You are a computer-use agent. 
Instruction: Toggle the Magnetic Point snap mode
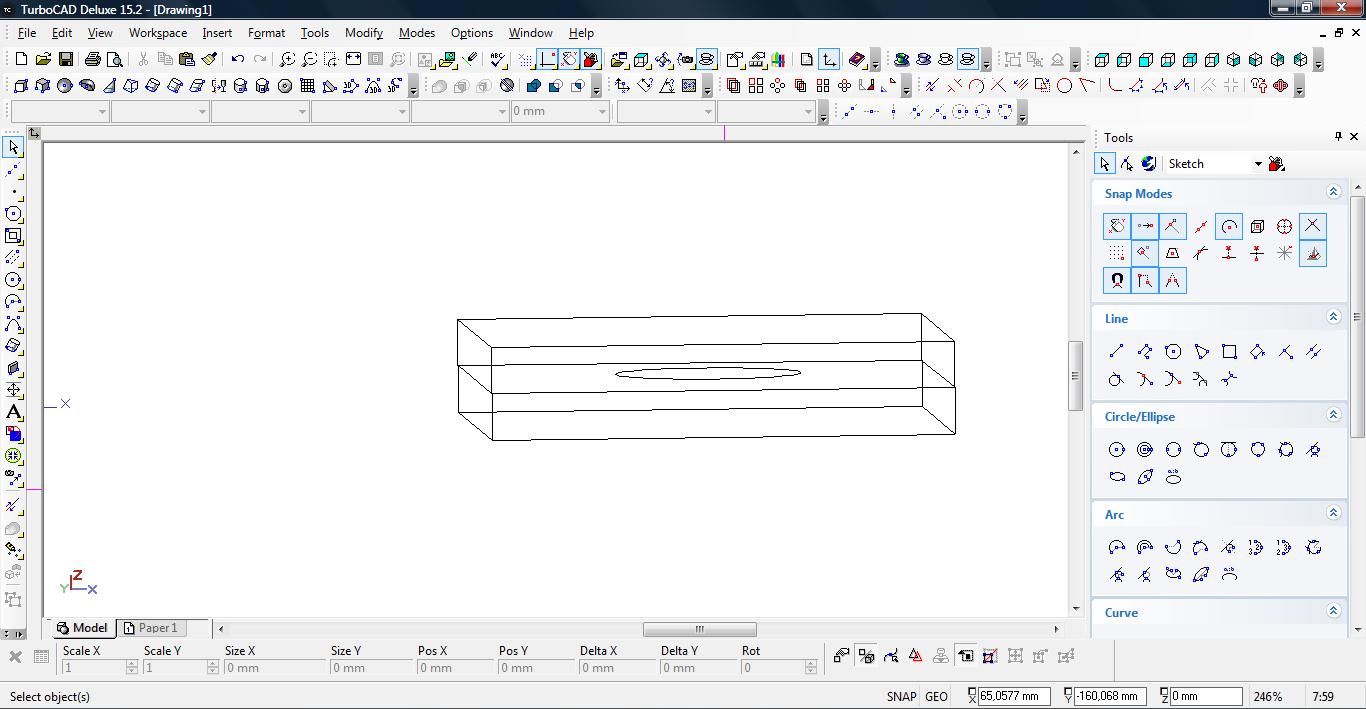point(1116,281)
